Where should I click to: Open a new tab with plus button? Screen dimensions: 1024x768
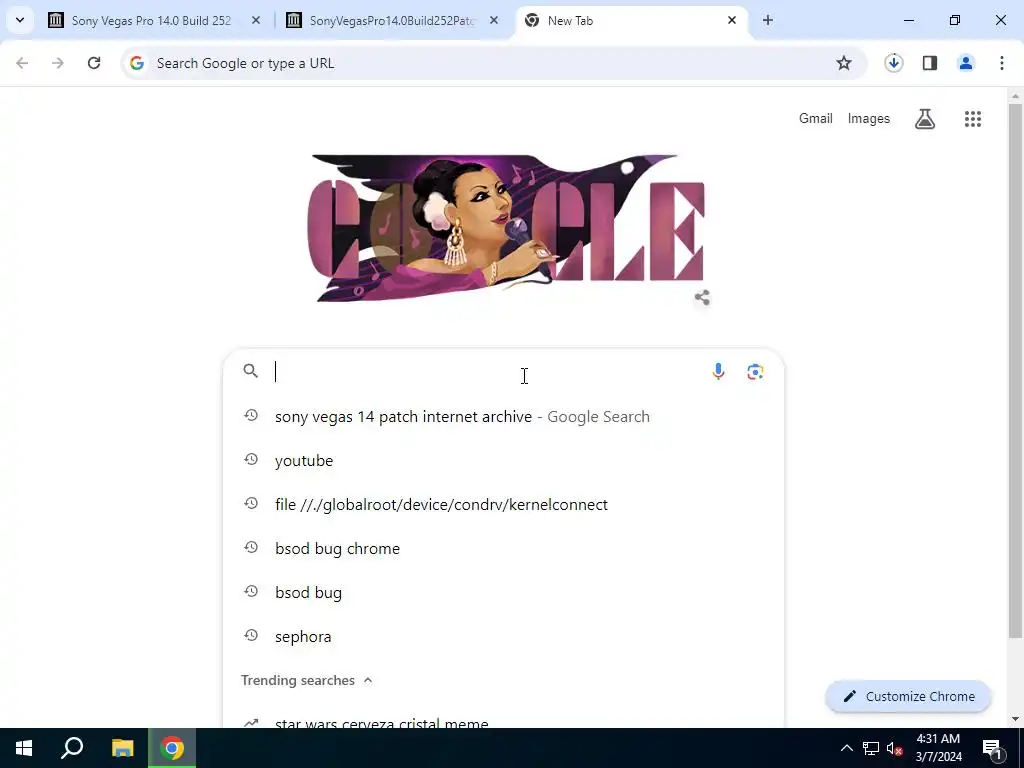pyautogui.click(x=768, y=20)
